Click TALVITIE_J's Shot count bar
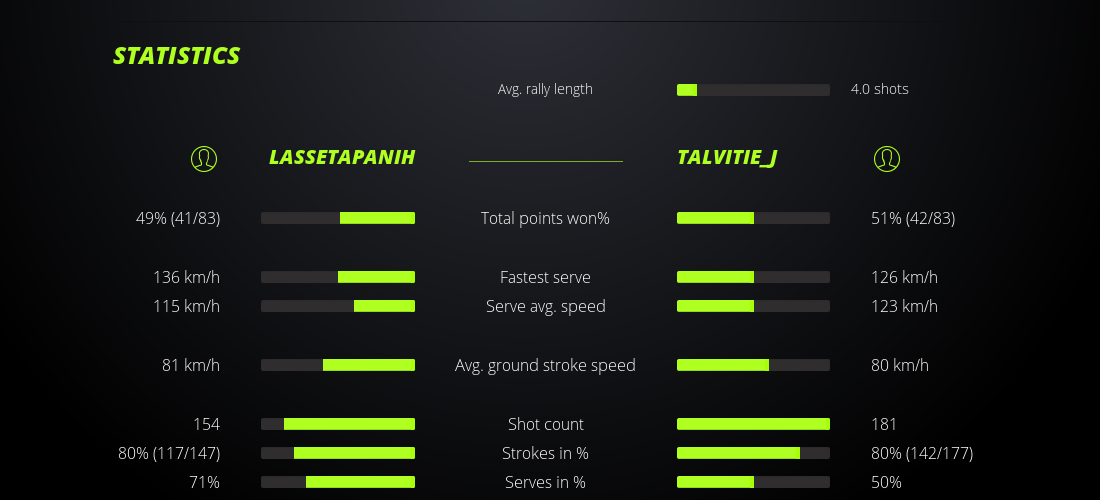Screen dimensions: 1100x500 pyautogui.click(x=753, y=424)
